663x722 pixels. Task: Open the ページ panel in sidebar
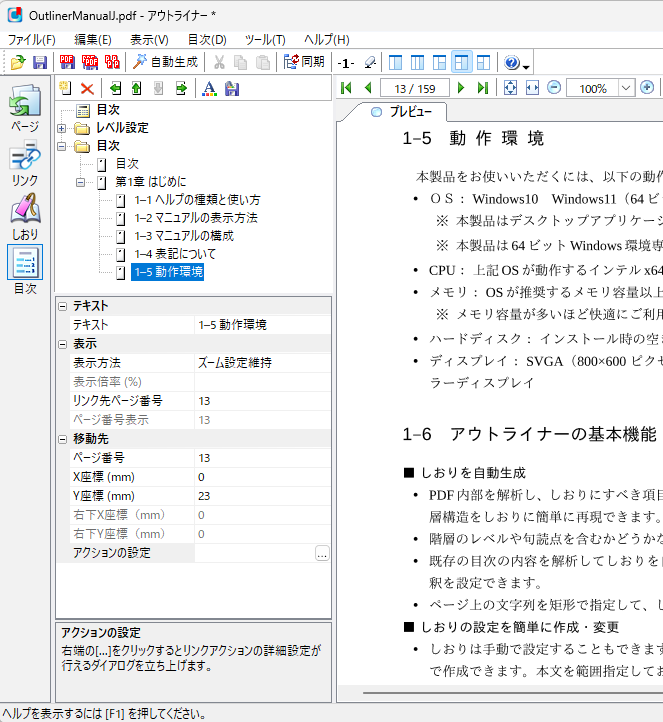pos(24,108)
